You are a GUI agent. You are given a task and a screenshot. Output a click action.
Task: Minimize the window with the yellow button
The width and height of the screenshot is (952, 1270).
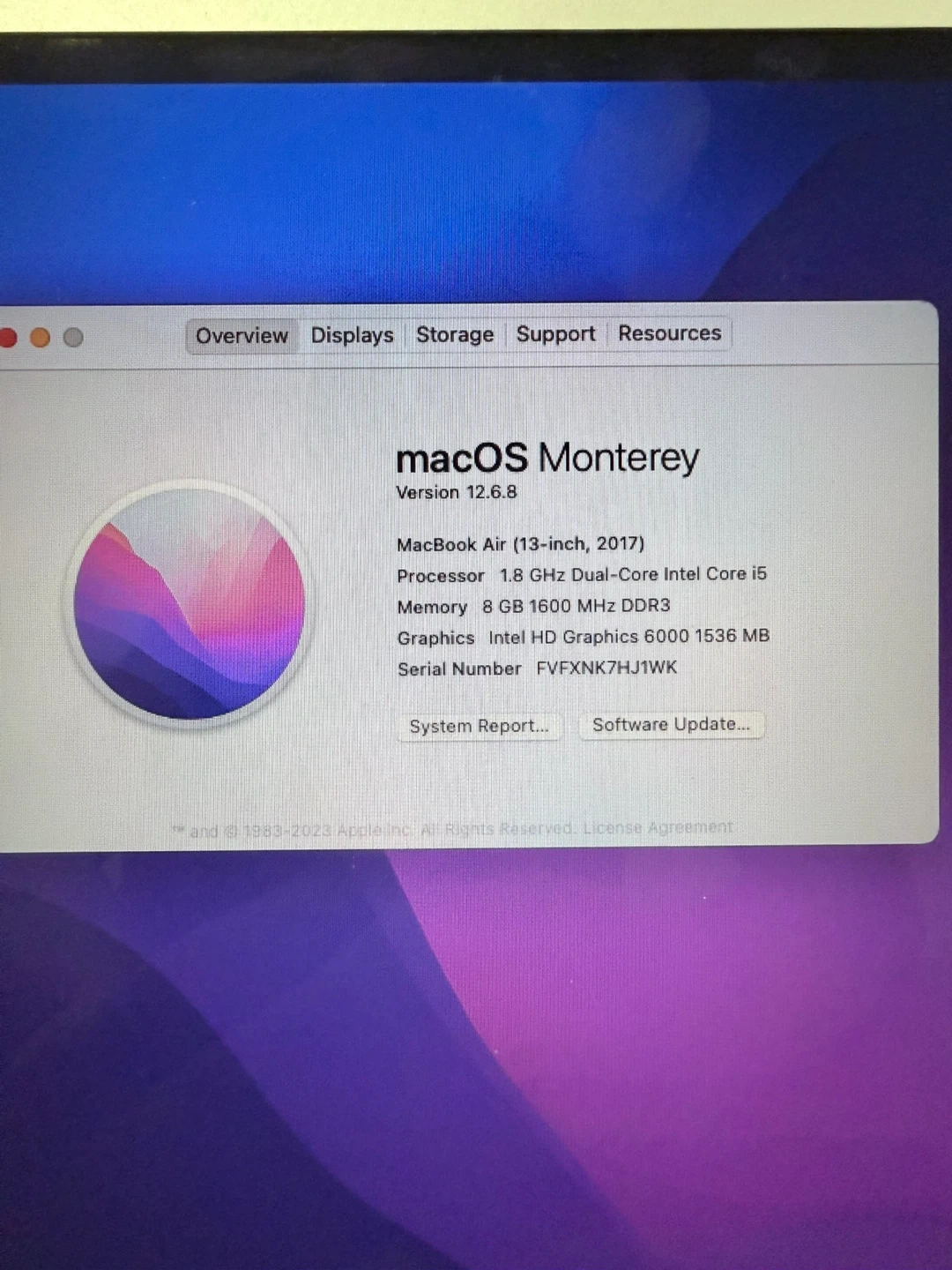coord(41,338)
